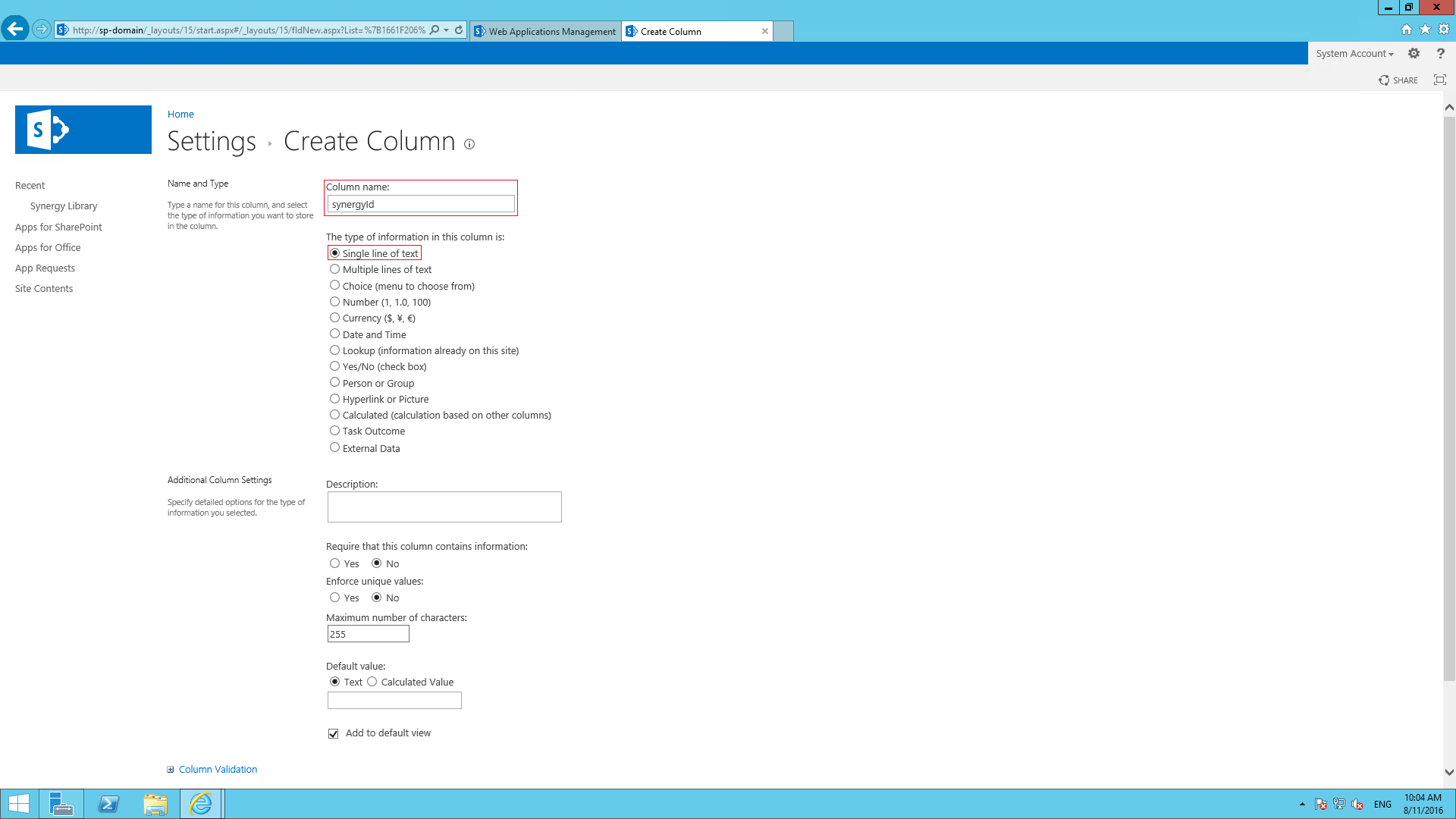Viewport: 1456px width, 819px height.
Task: Select Choice (menu to choose from) radio
Action: tap(334, 285)
